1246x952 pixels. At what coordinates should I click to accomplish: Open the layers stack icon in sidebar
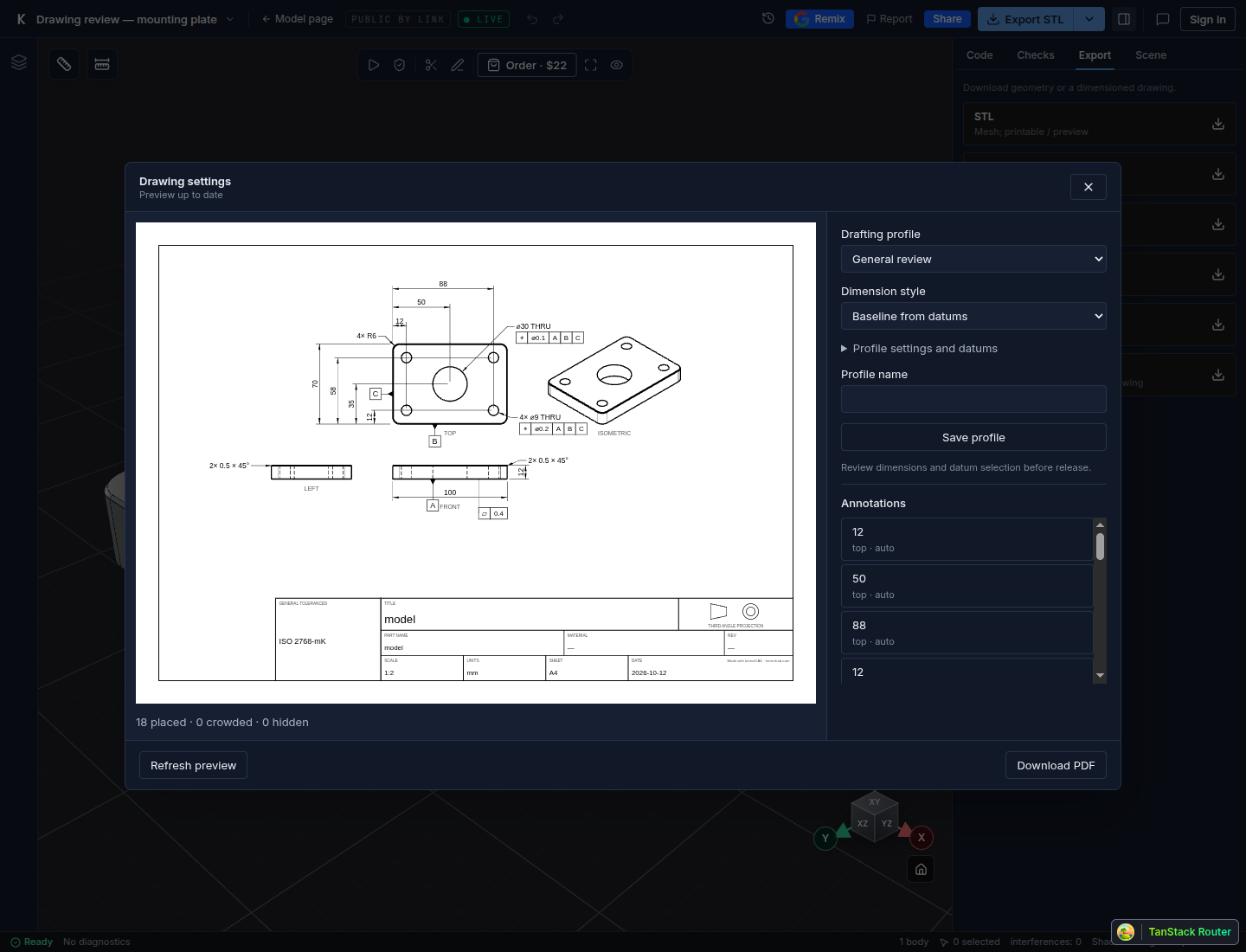tap(19, 62)
